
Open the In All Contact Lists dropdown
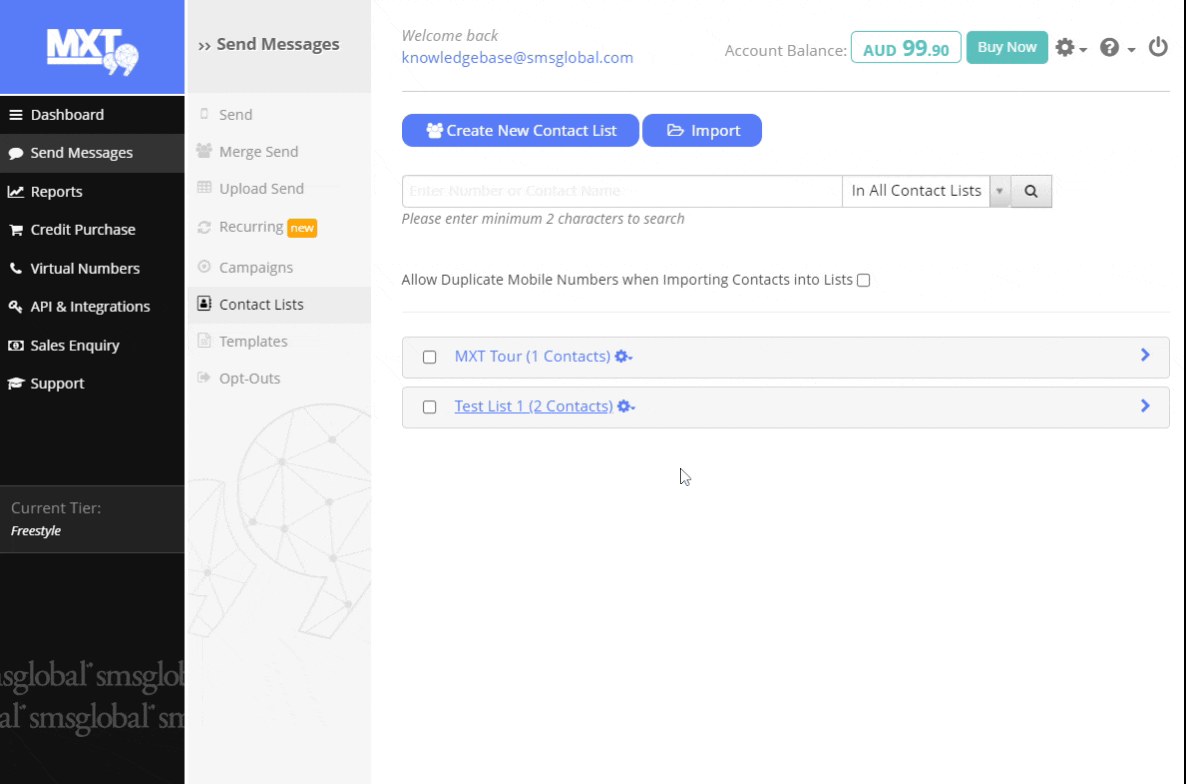click(x=925, y=191)
